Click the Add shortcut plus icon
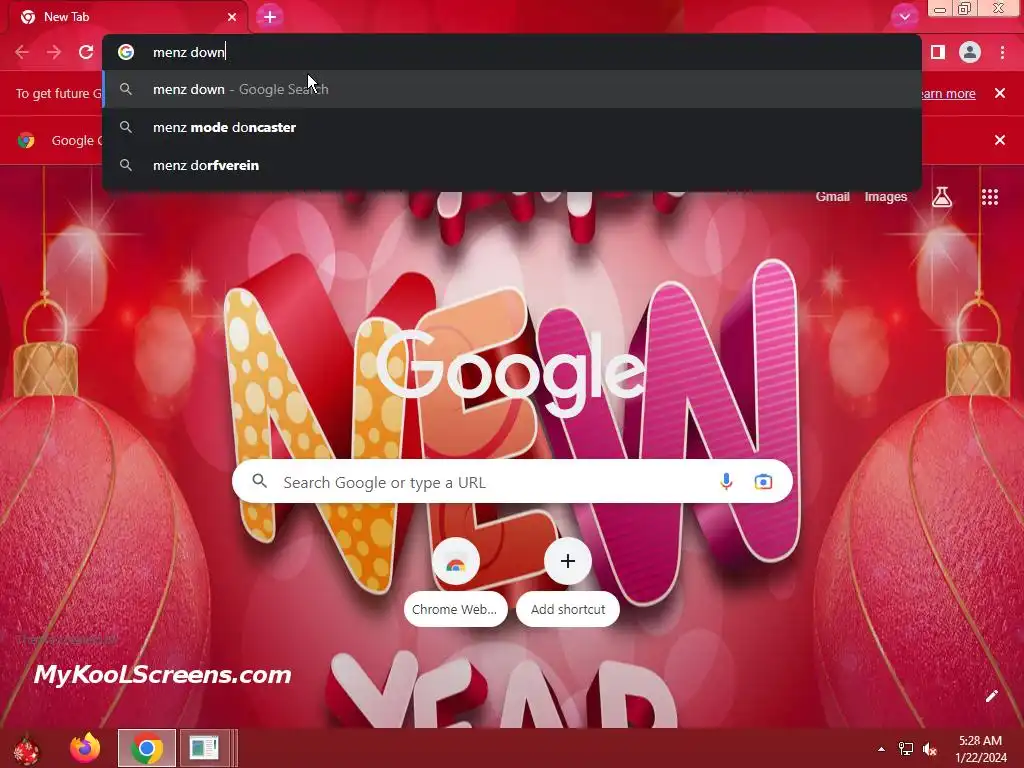This screenshot has width=1024, height=768. pyautogui.click(x=568, y=561)
